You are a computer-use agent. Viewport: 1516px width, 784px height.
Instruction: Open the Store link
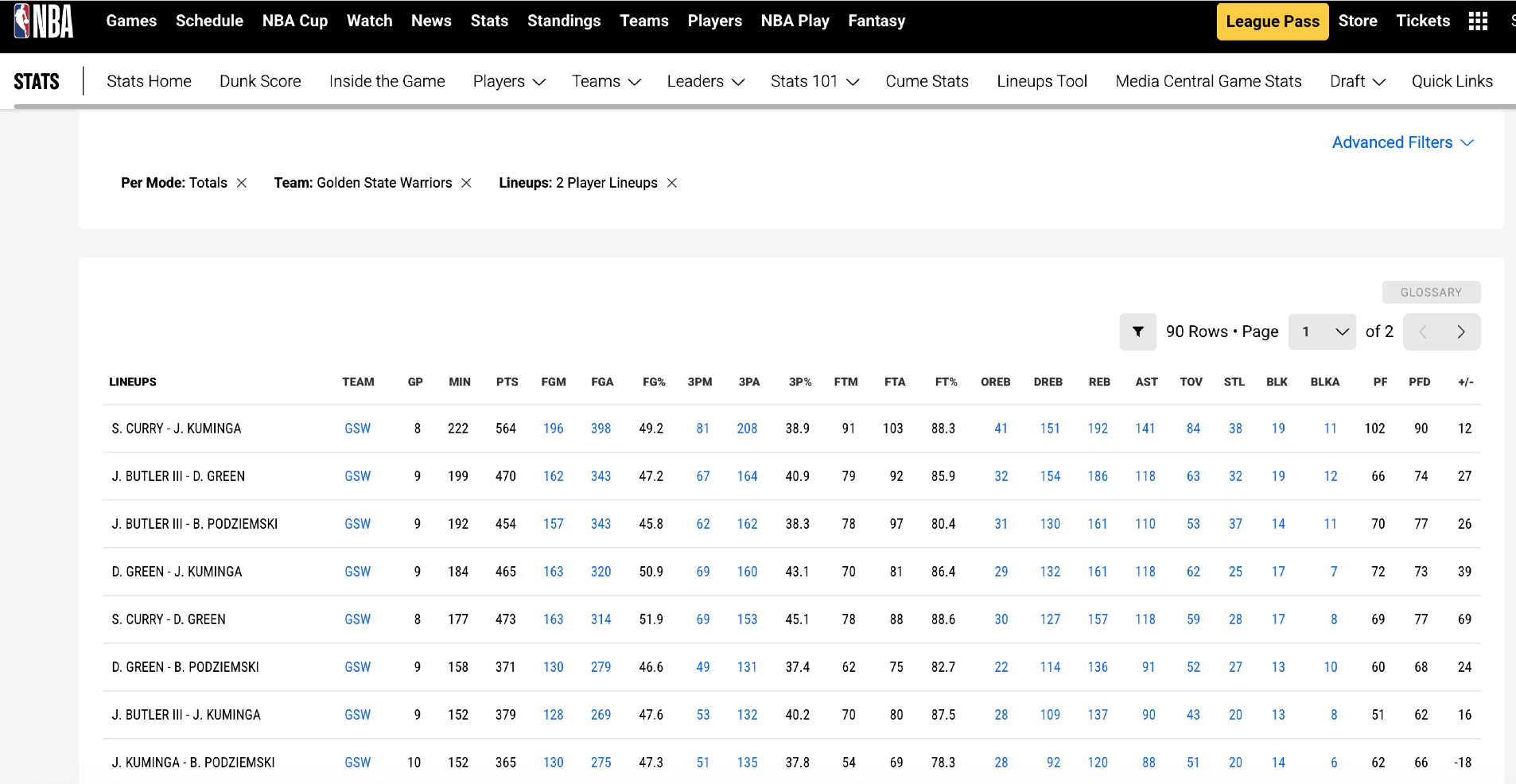coord(1358,21)
